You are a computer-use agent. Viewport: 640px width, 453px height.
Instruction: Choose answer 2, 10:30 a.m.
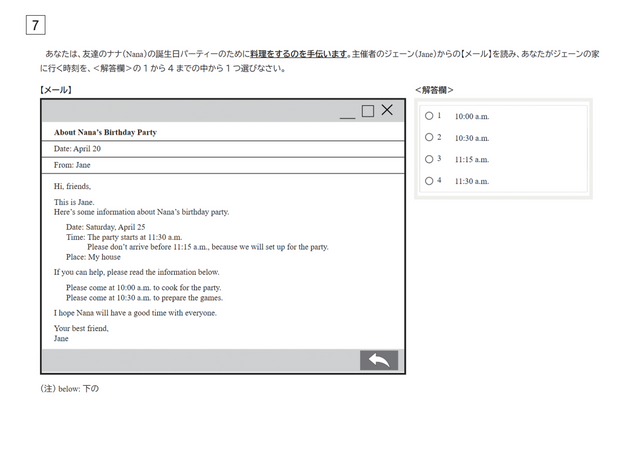(x=429, y=138)
